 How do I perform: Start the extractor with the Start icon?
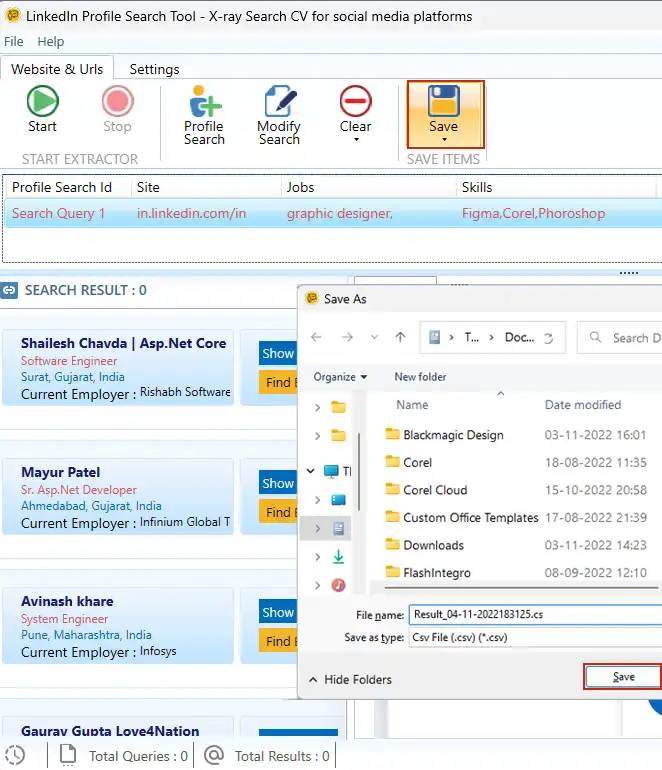(43, 101)
